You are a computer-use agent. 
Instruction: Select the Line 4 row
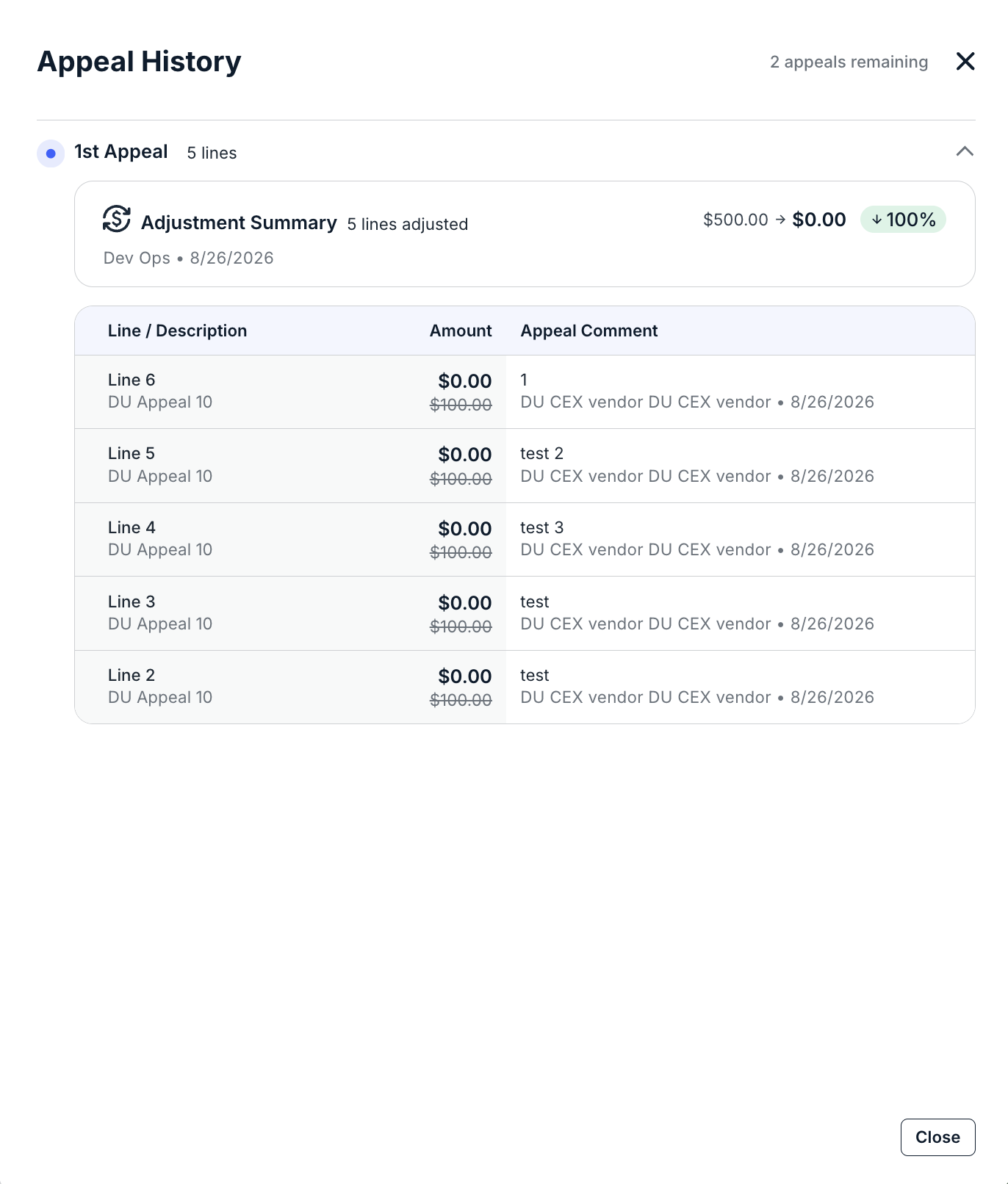525,540
